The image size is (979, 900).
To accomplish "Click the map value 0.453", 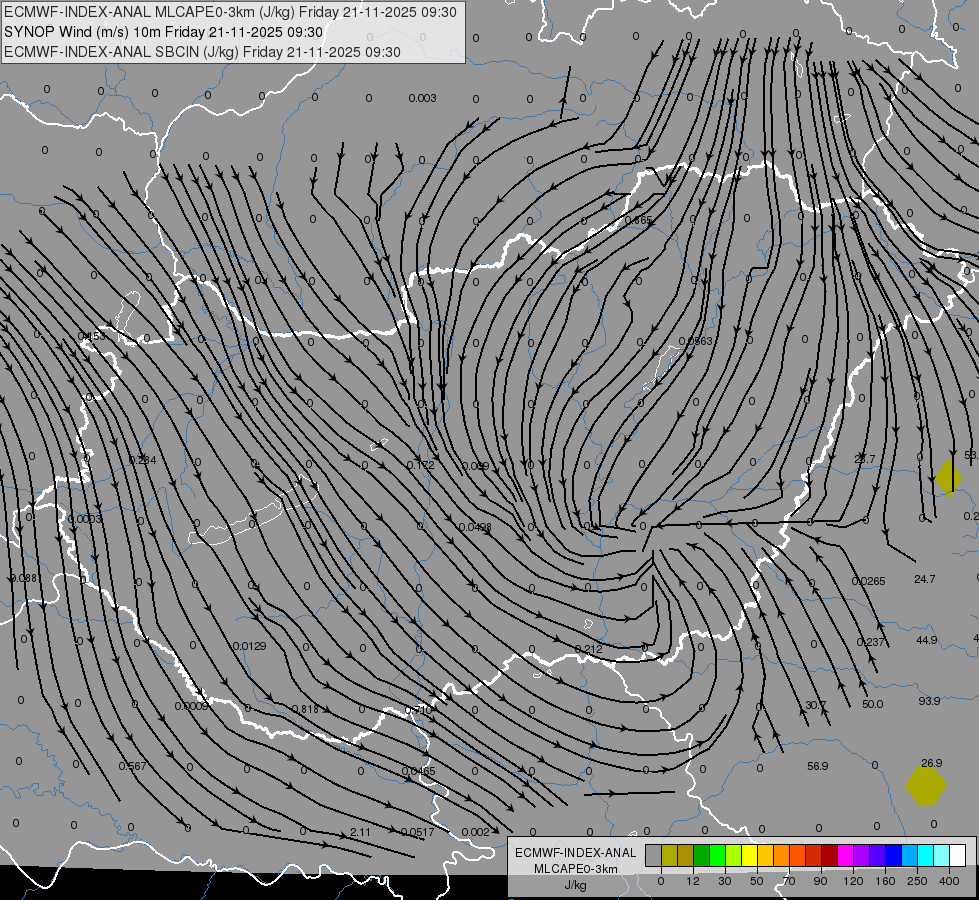I will [x=92, y=337].
